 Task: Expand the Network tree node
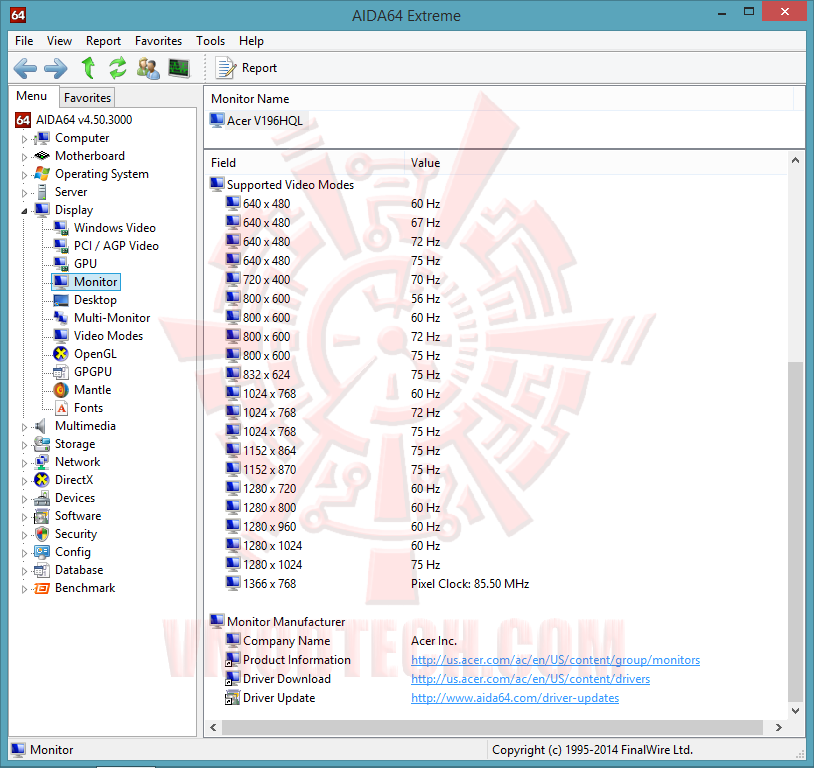24,463
